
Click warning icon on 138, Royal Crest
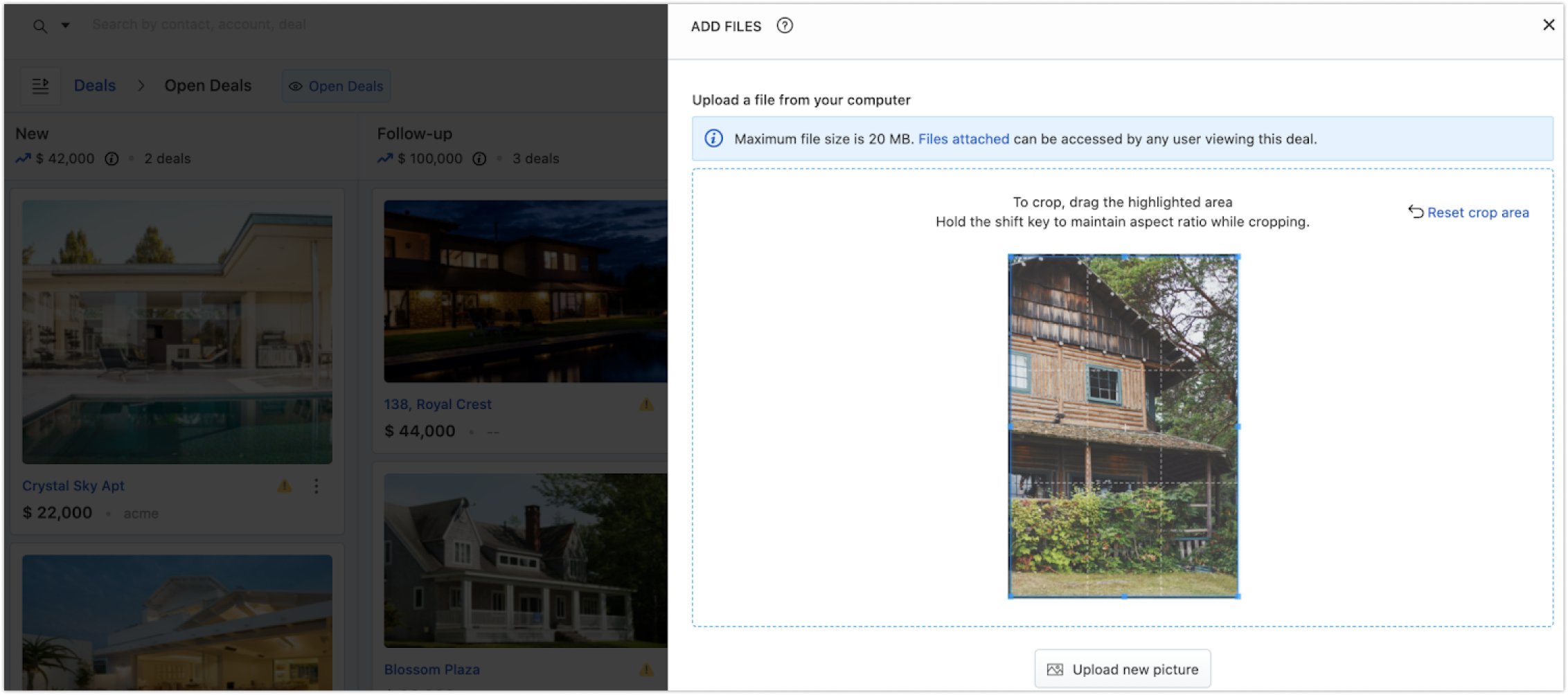point(646,404)
